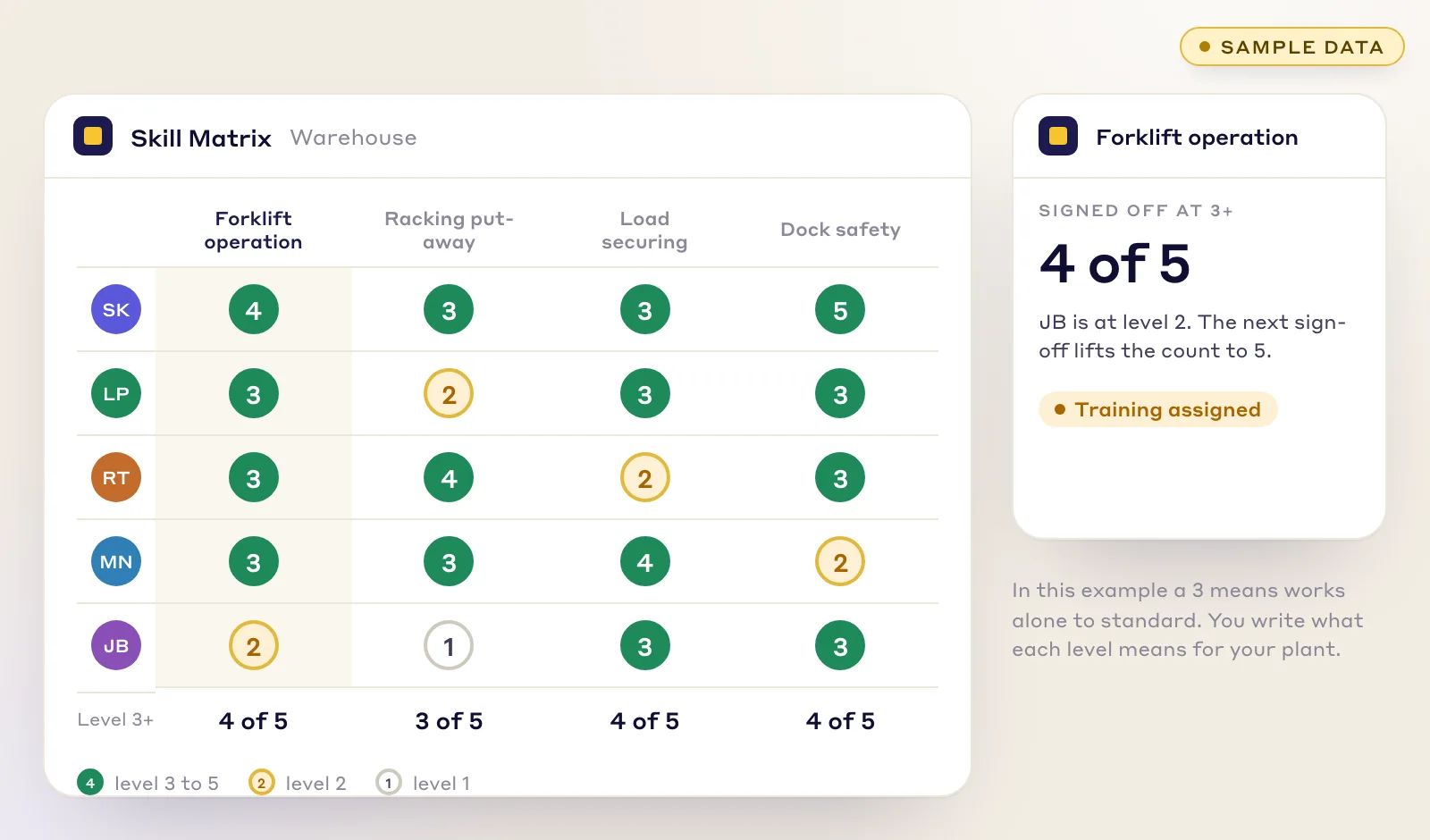
Task: Click JB's level 2 Forklift operation badge
Action: coord(254,645)
